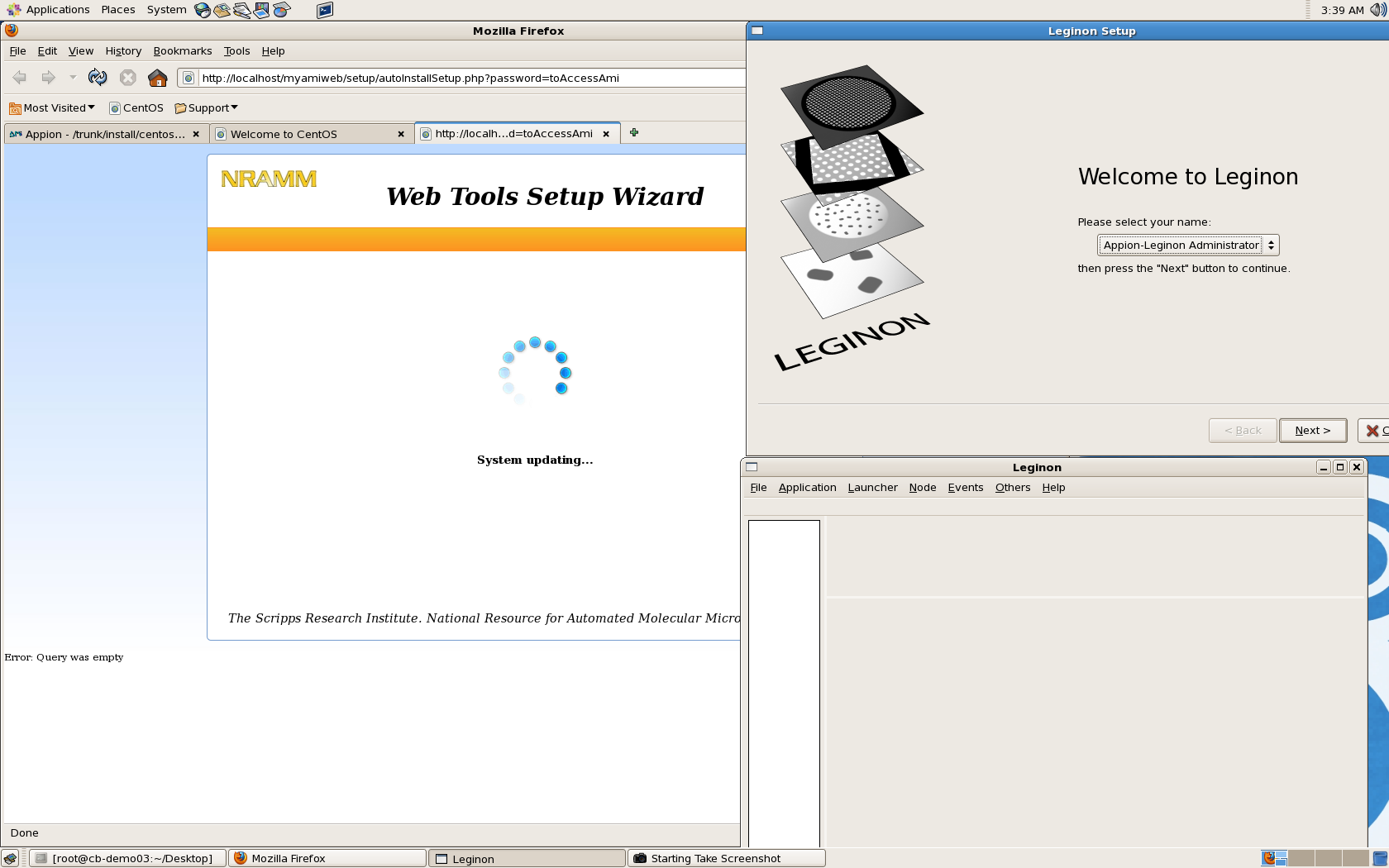Screen dimensions: 1389x868
Task: Click the Firefox URL address field
Action: pos(463,78)
